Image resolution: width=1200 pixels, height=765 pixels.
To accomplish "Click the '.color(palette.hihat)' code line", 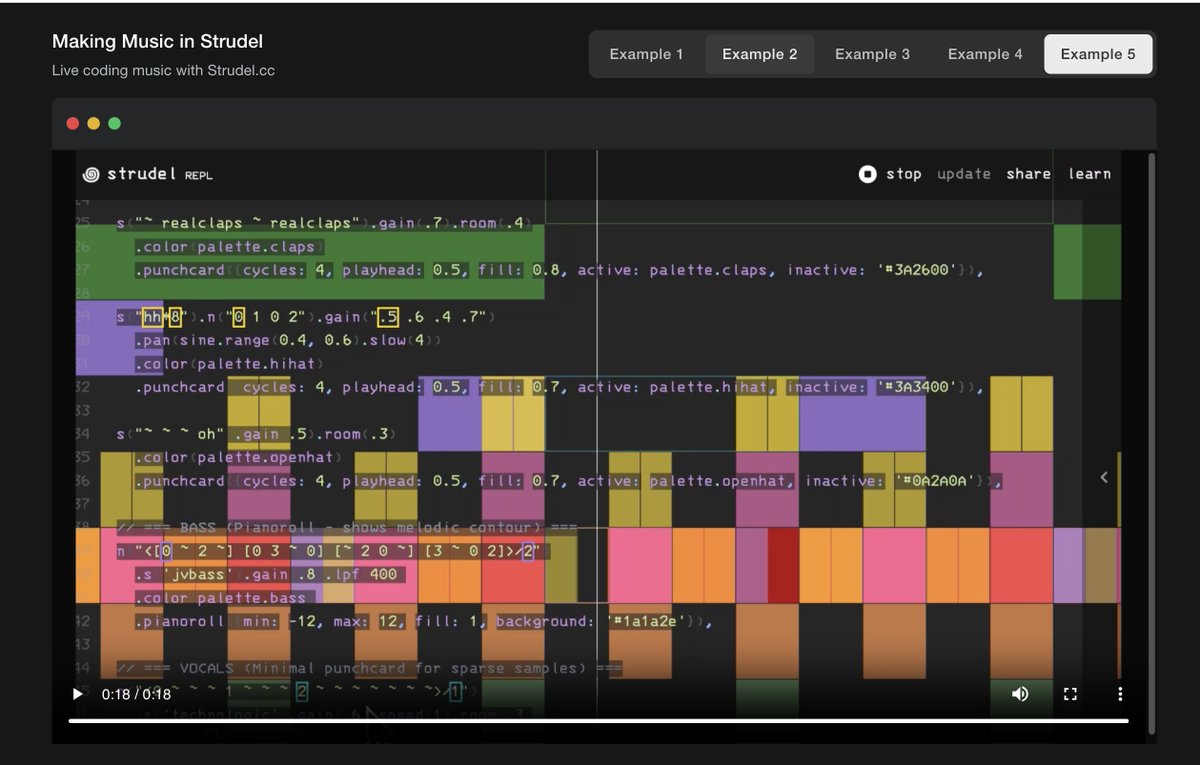I will pos(229,364).
